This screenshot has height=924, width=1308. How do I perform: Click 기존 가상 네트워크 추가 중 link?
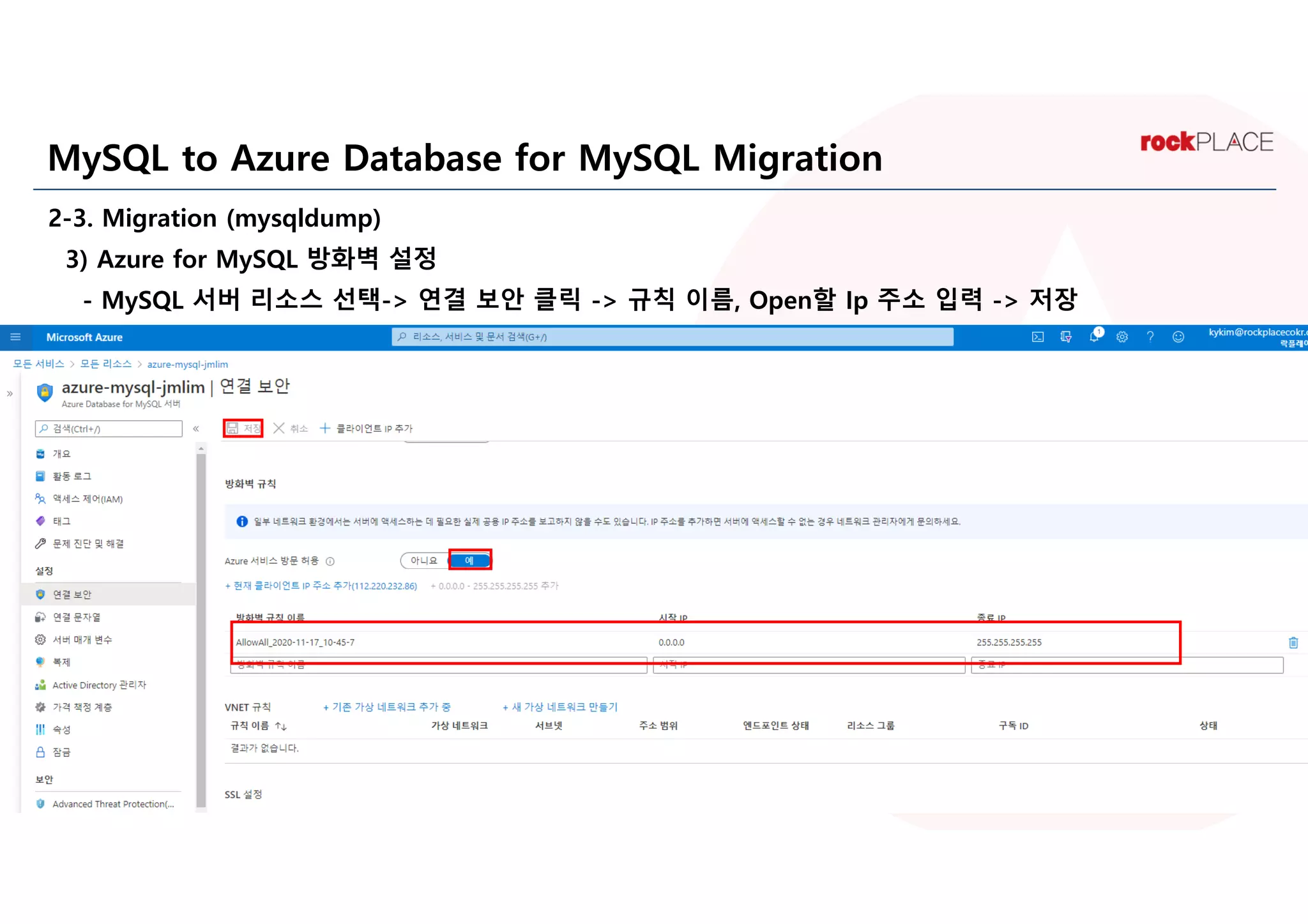tap(387, 707)
